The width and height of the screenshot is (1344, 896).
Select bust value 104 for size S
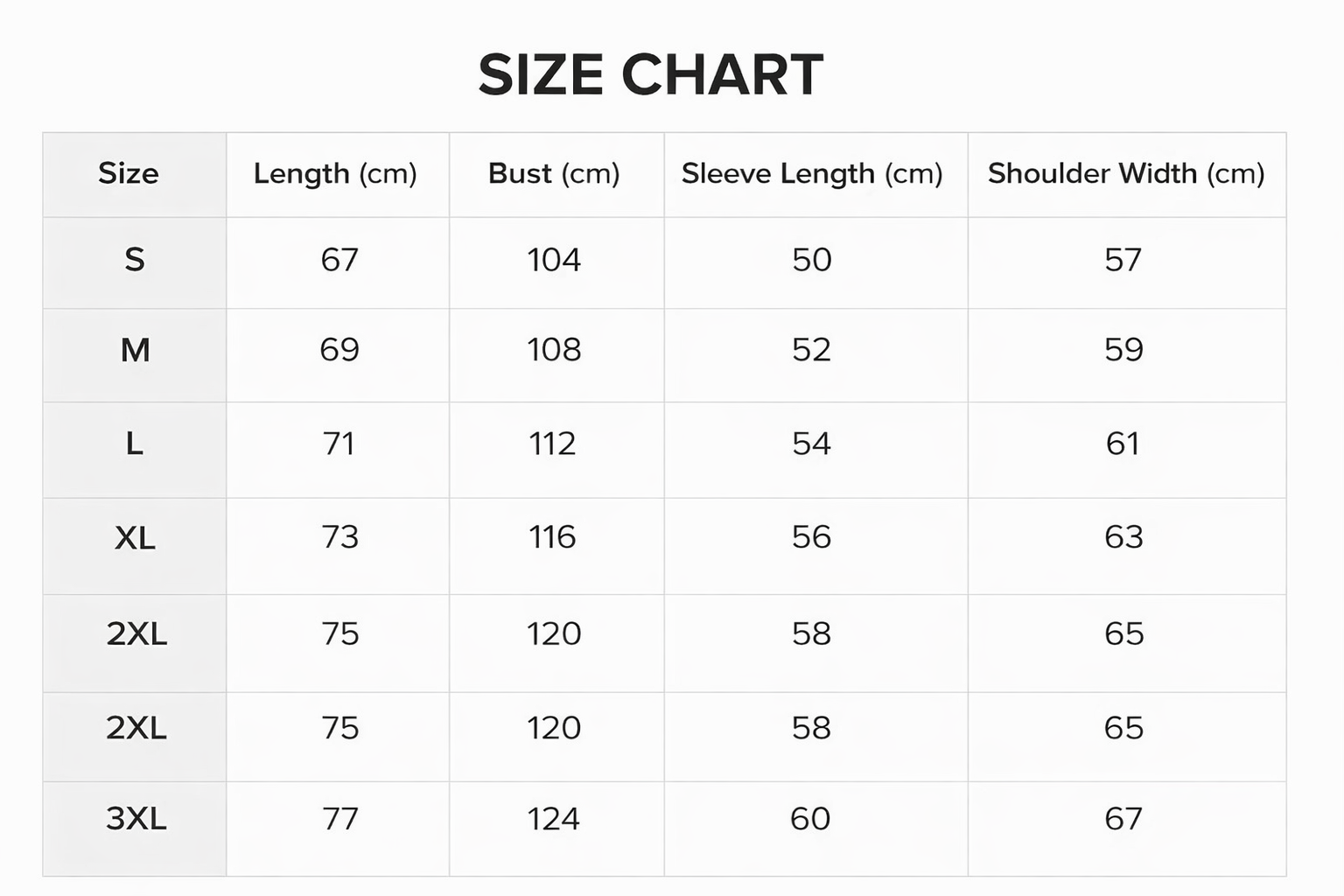(554, 260)
